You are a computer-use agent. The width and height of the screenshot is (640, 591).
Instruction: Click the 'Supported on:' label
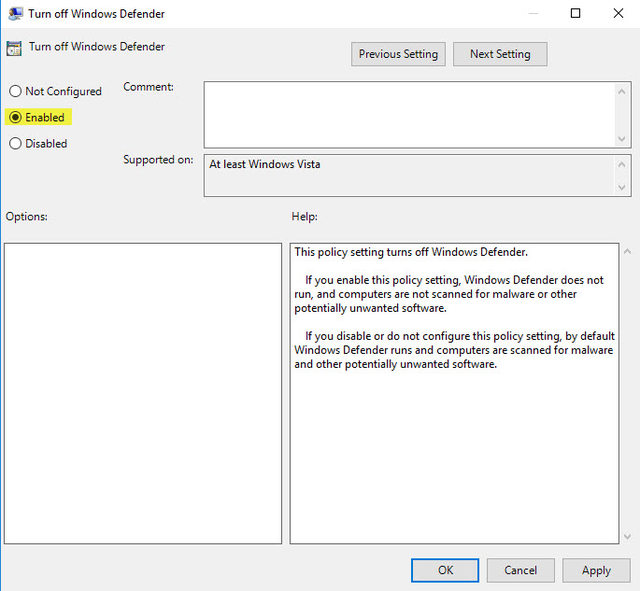click(158, 160)
